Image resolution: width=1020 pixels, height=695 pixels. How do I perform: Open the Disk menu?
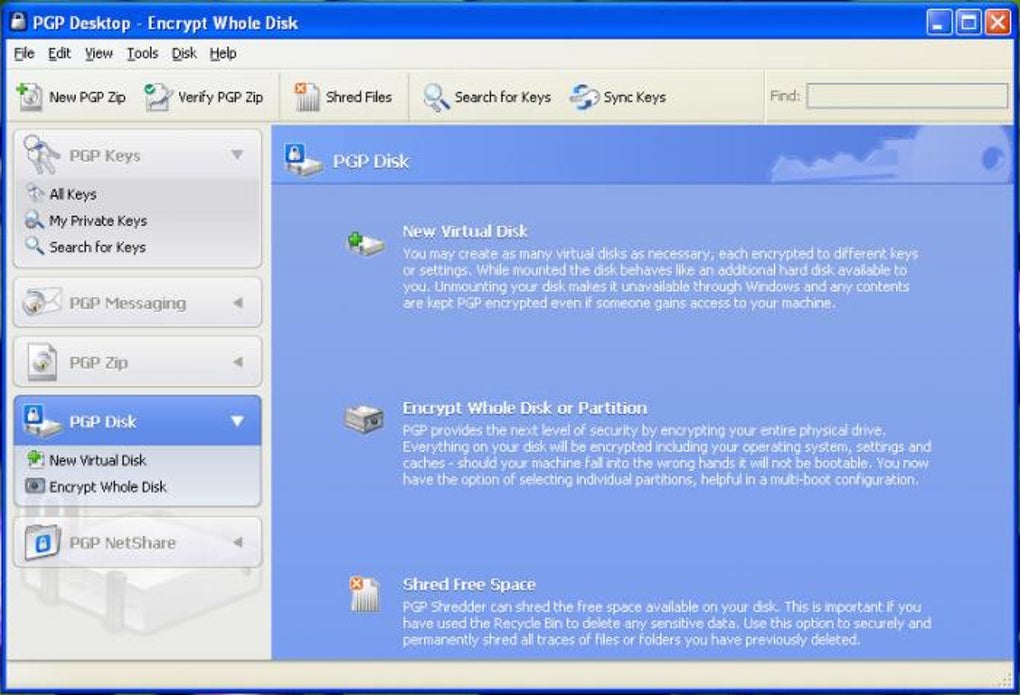click(x=184, y=53)
